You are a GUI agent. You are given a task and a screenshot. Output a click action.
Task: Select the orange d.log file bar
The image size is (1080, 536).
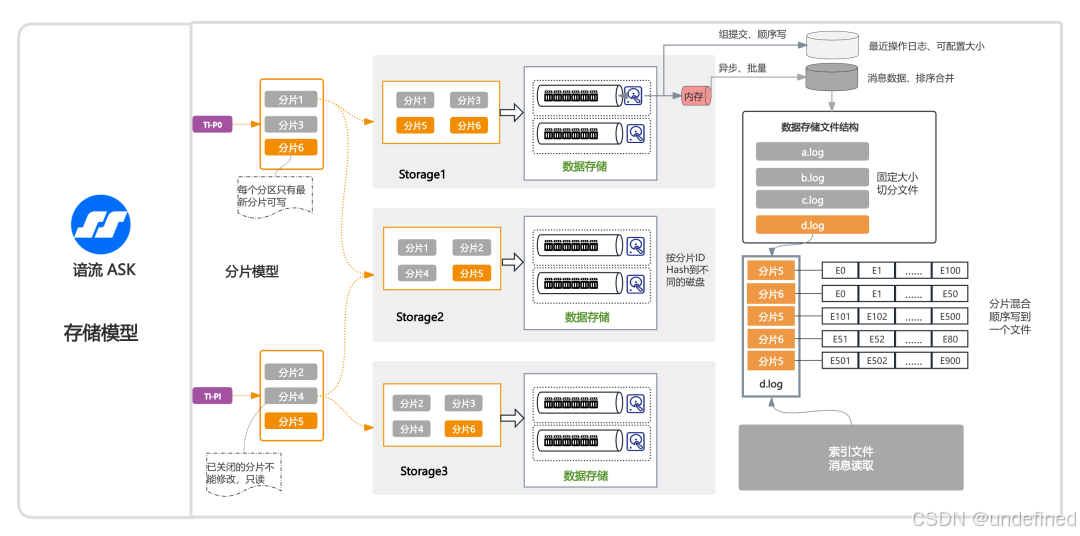coord(812,225)
